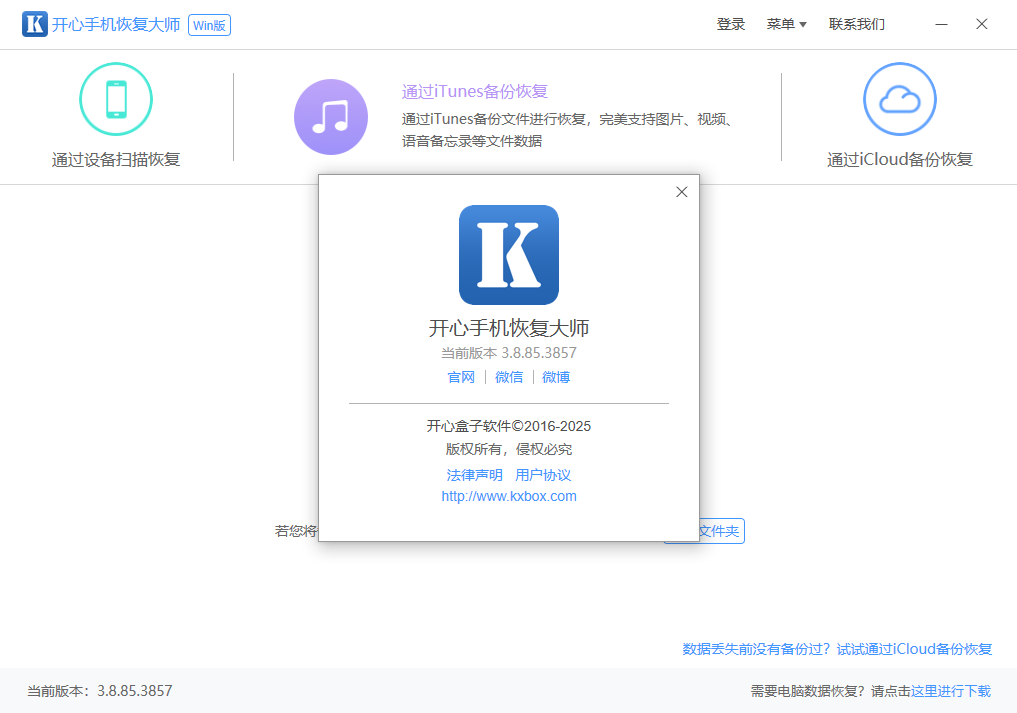Open 联系我们 contact us

(x=857, y=25)
